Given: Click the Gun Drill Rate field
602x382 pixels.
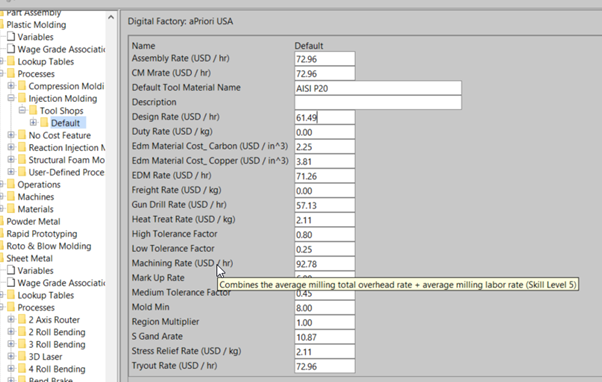Looking at the screenshot, I should (x=325, y=205).
